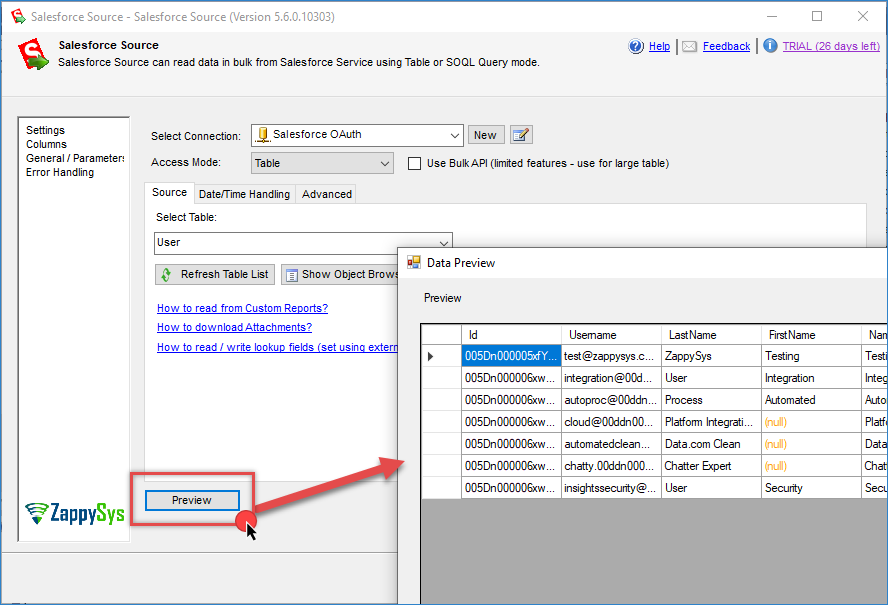
Task: Click the Id column header
Action: coord(511,335)
